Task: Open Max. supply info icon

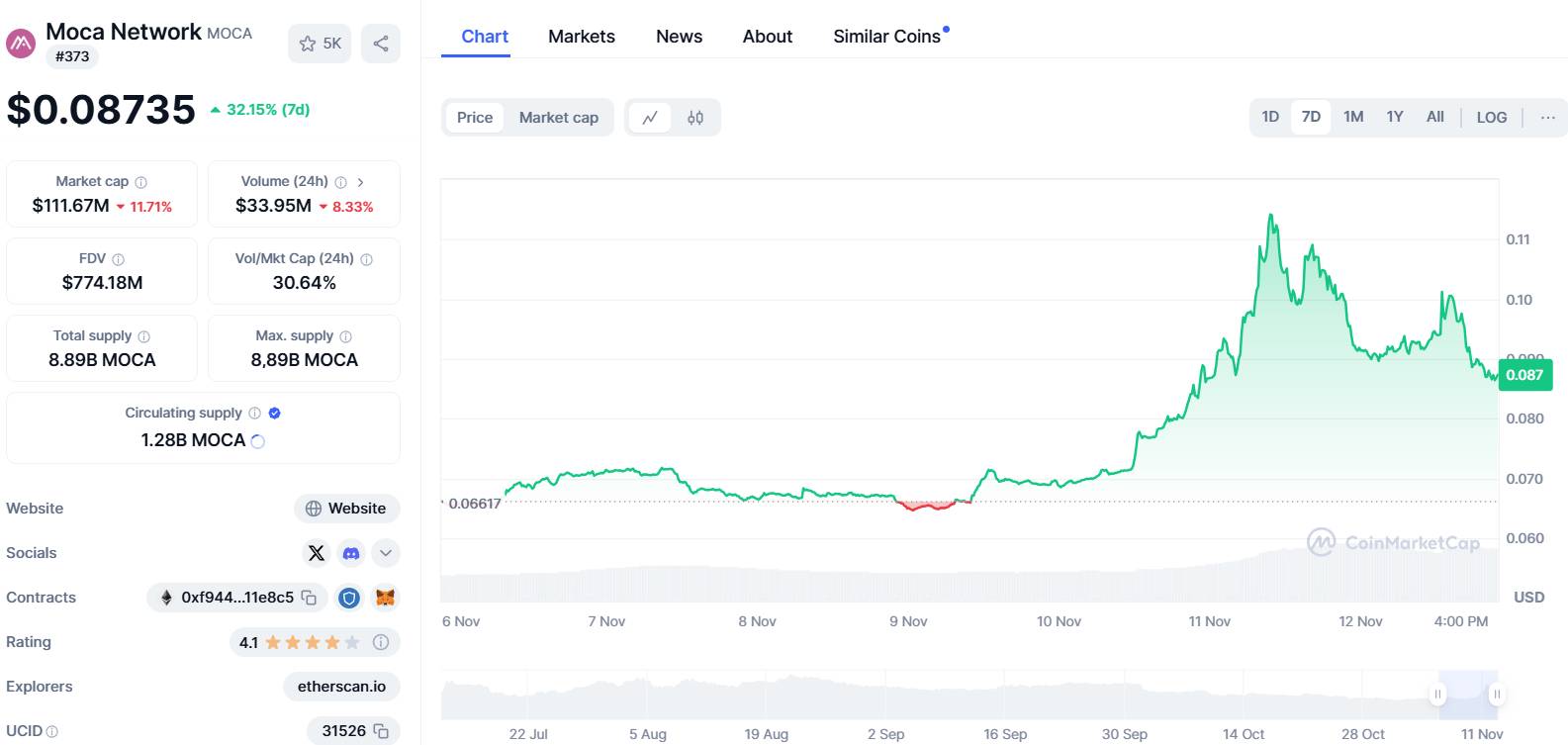Action: pyautogui.click(x=345, y=336)
